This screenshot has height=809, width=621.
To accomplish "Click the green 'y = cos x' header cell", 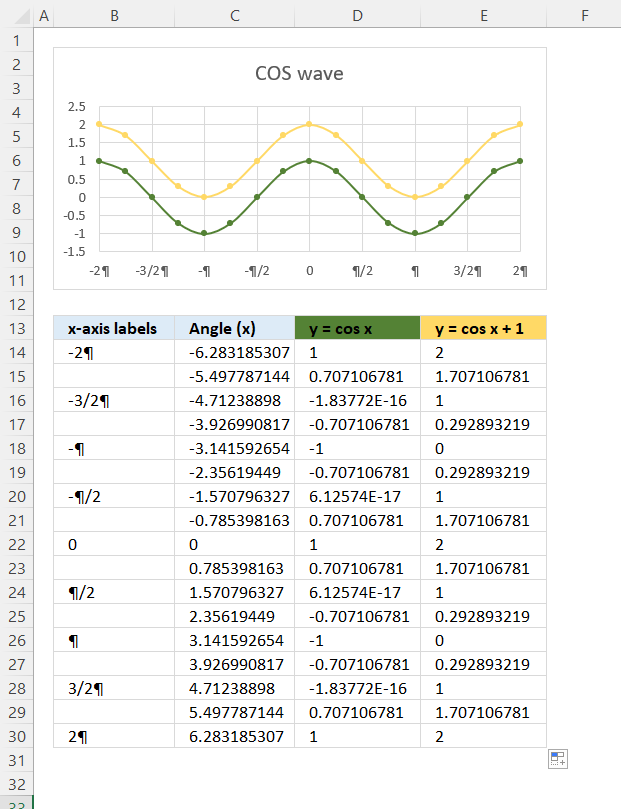I will (357, 328).
